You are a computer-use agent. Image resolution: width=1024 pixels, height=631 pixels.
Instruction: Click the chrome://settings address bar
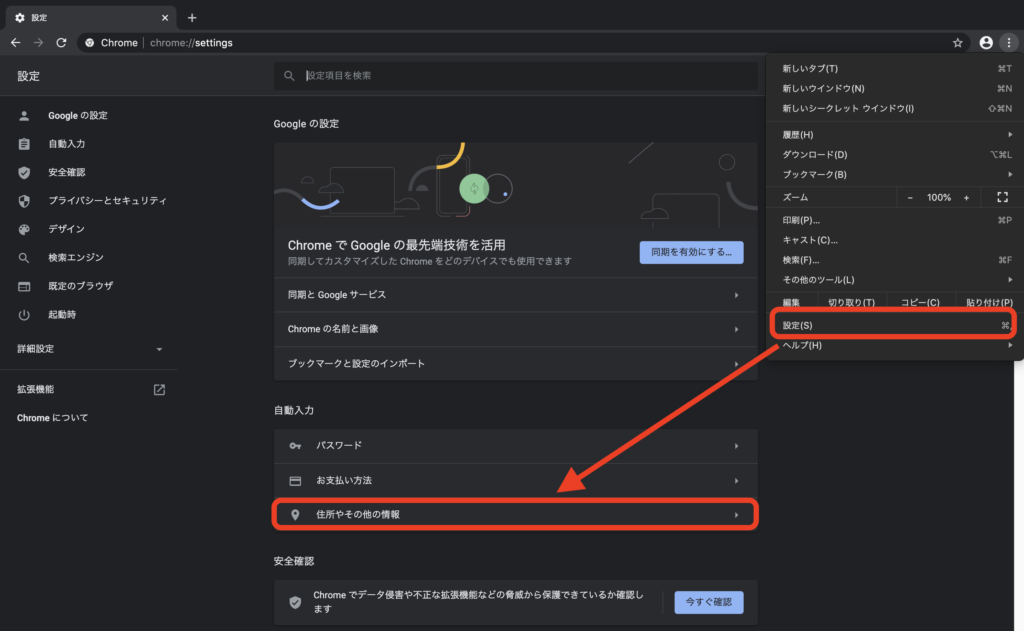pyautogui.click(x=522, y=42)
